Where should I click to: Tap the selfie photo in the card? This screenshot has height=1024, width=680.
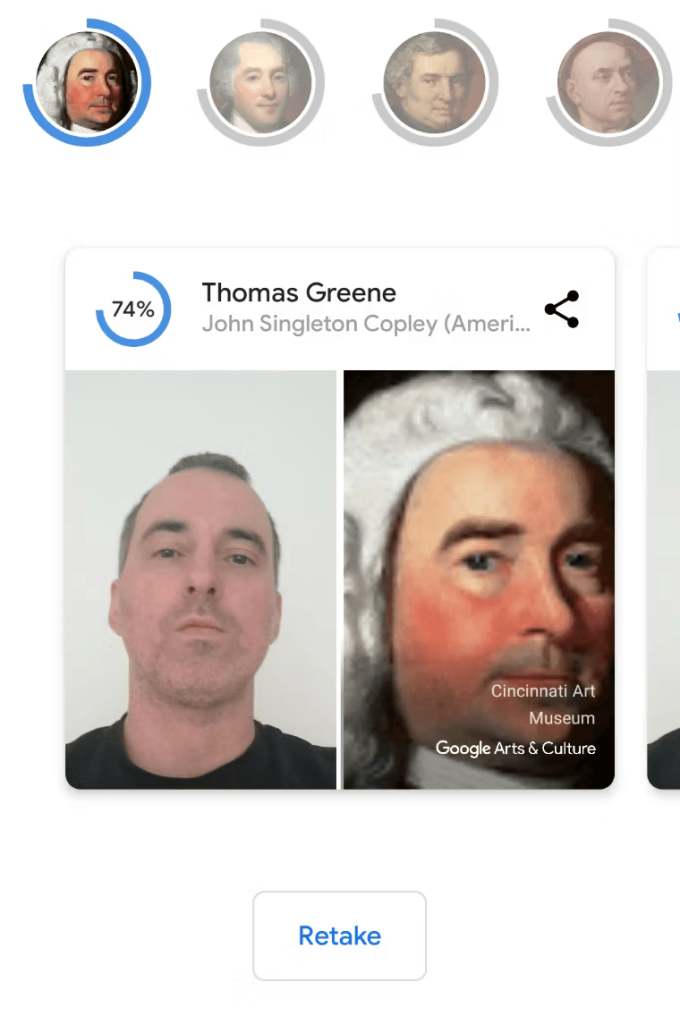(x=201, y=580)
